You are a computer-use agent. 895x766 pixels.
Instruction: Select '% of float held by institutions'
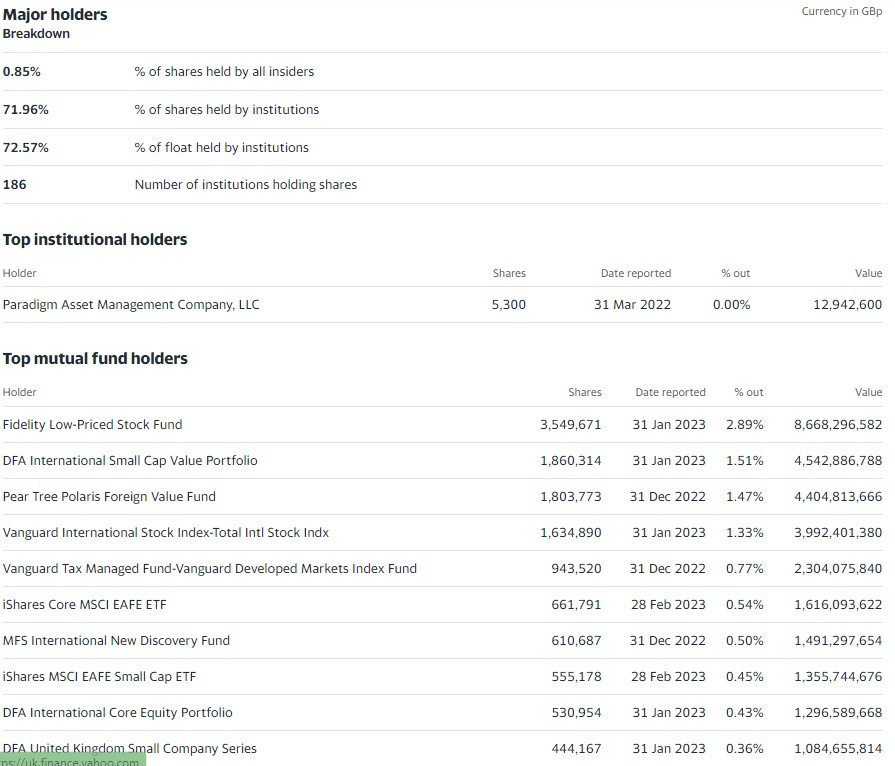[x=221, y=148]
